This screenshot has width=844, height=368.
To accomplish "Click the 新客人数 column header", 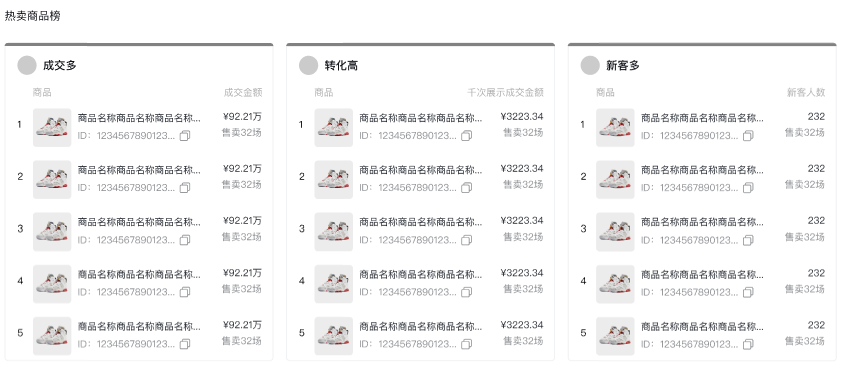I will coord(806,93).
